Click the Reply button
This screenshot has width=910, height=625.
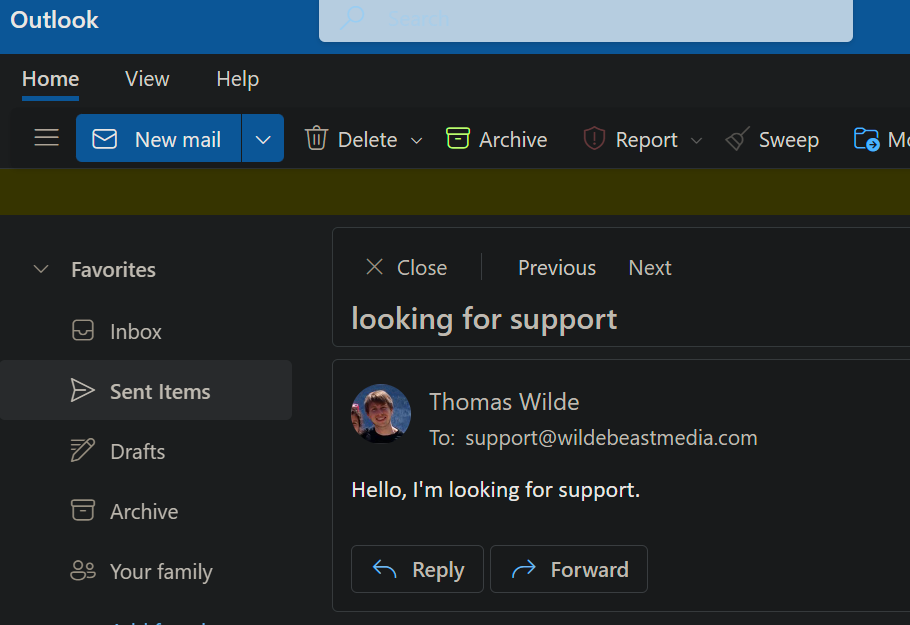click(x=417, y=569)
